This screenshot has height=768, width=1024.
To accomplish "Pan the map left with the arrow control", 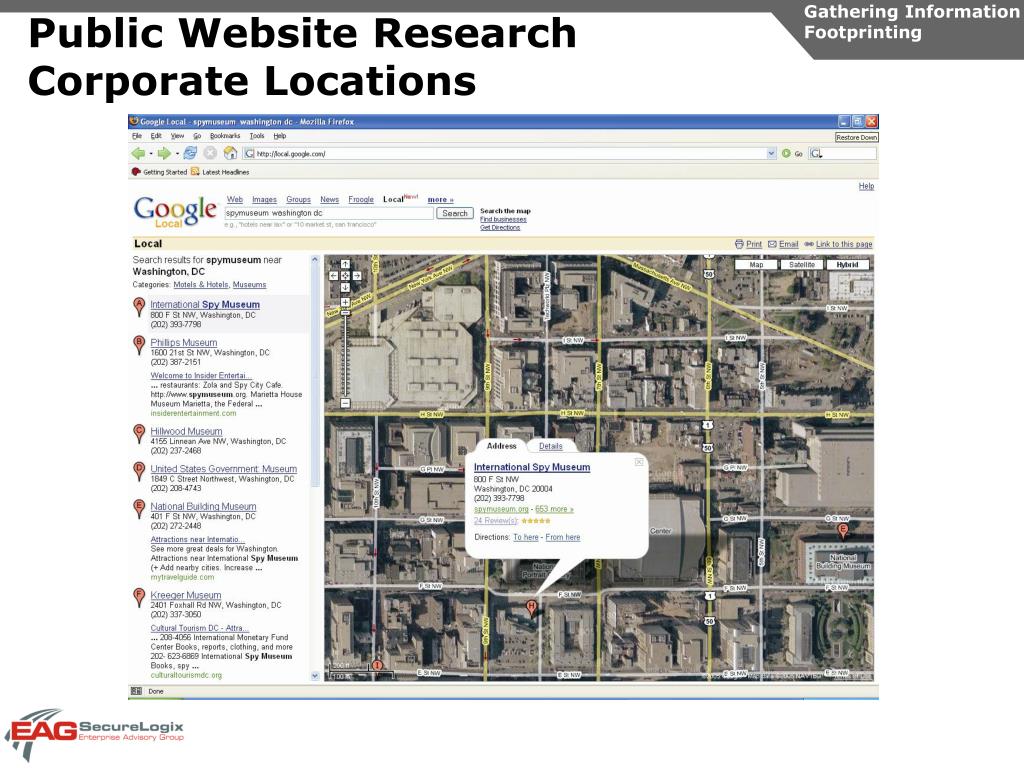I will point(334,276).
